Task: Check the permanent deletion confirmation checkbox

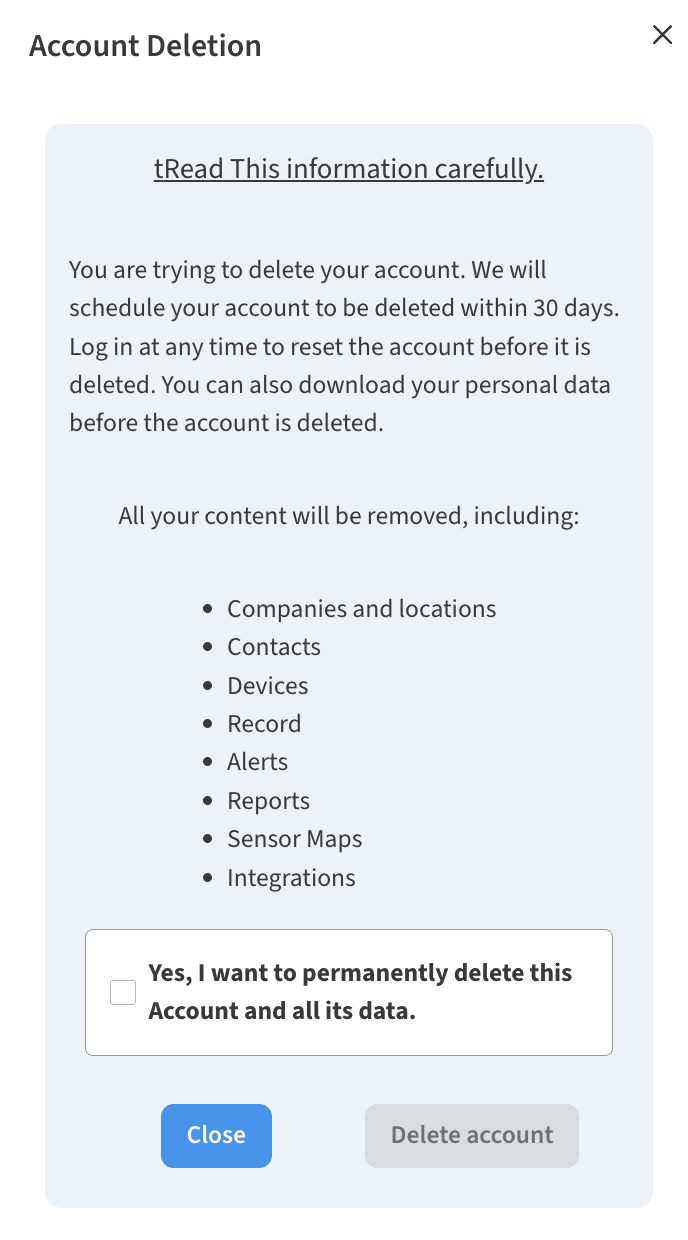Action: 122,991
